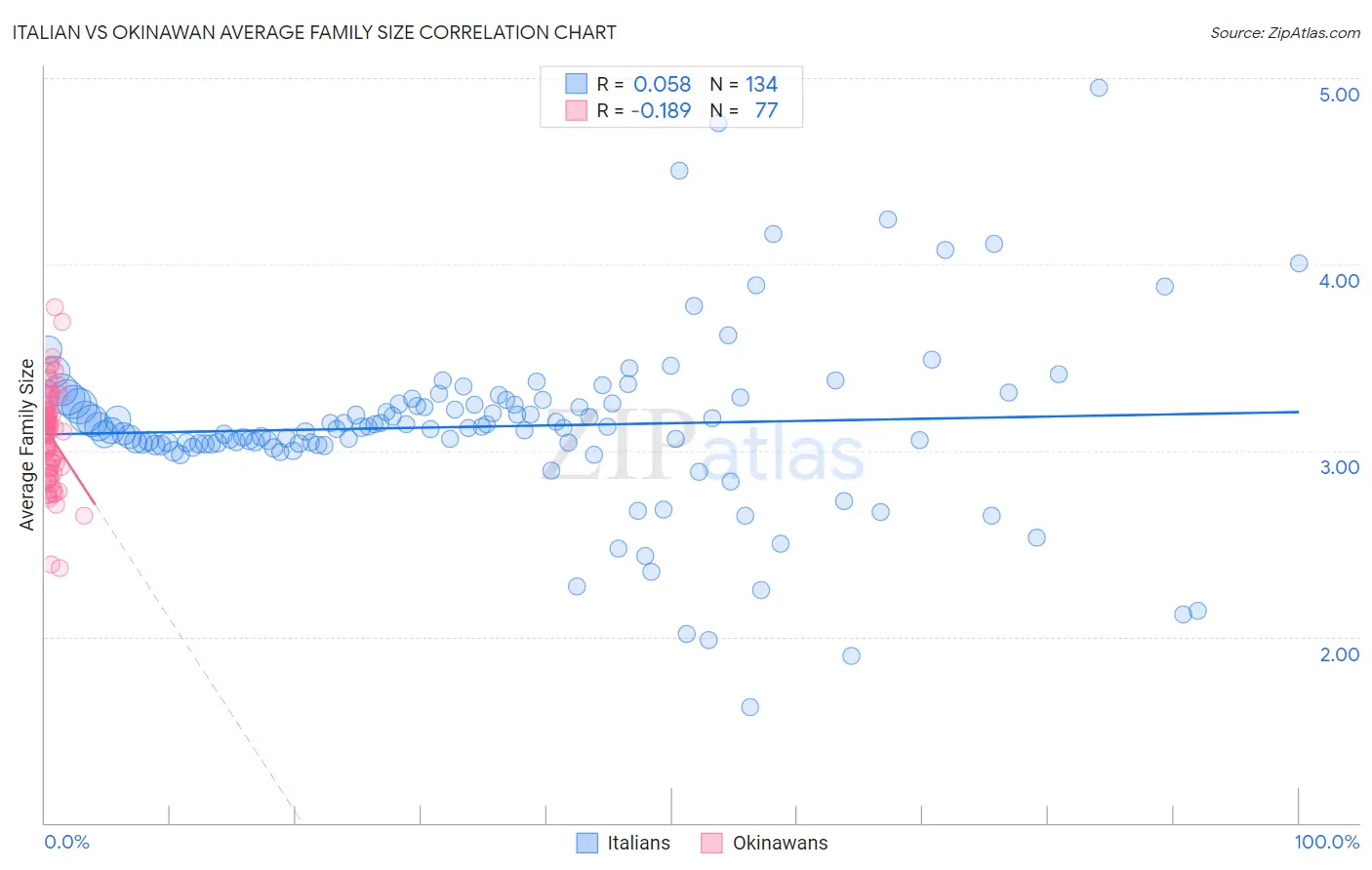This screenshot has height=870, width=1372.
Task: Click the lowest pink Okinawan data point
Action: coord(59,568)
